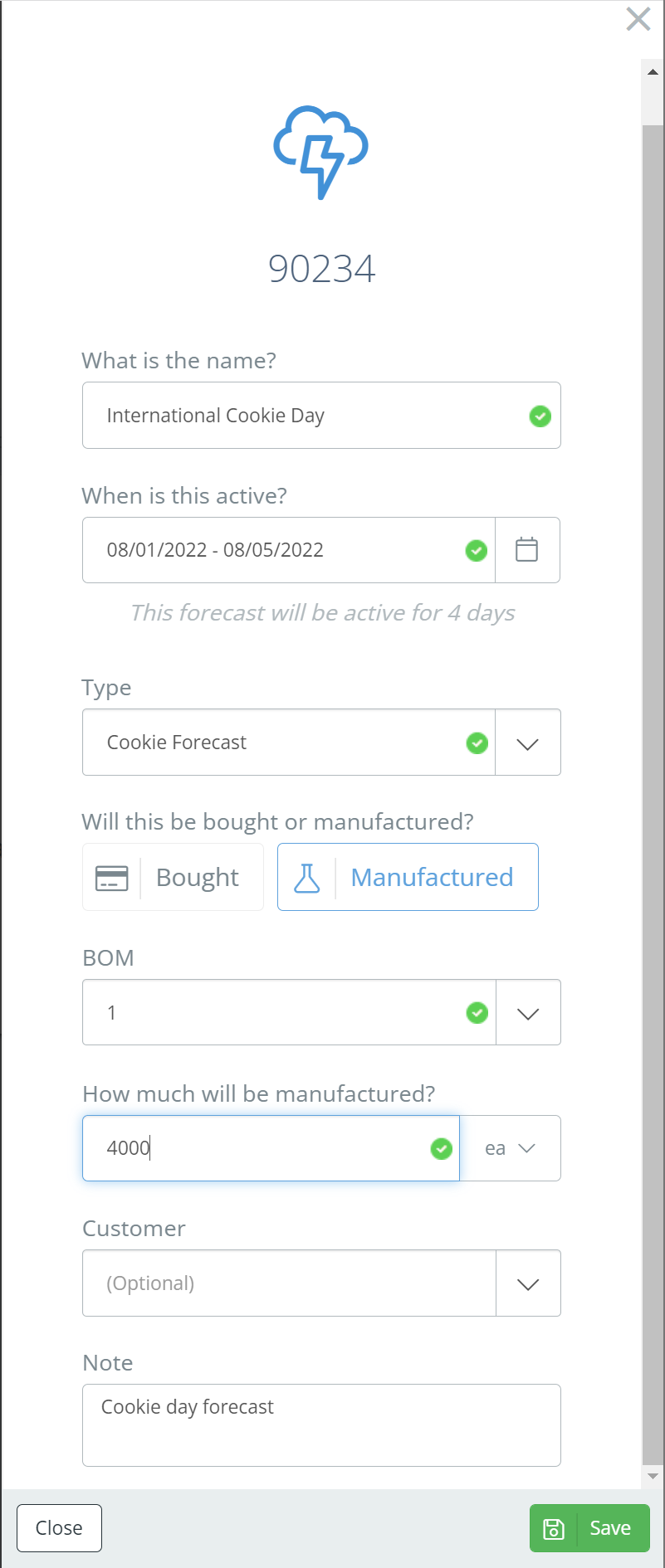Open the Customer dropdown
The height and width of the screenshot is (1568, 665).
tap(528, 1284)
